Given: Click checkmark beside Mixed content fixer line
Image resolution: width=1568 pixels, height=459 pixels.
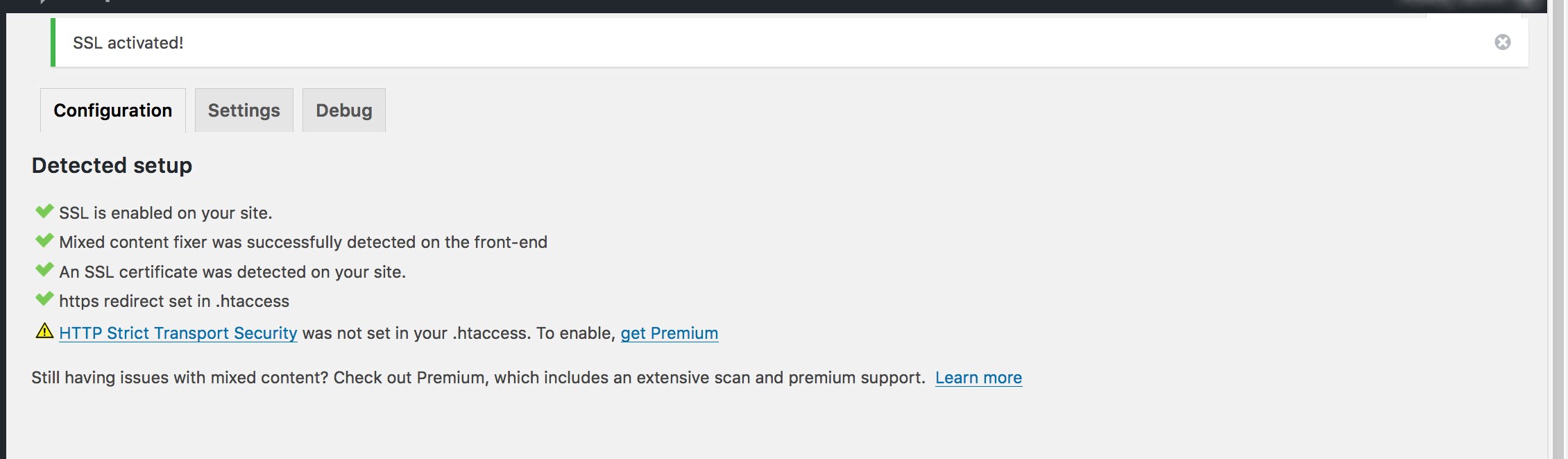Looking at the screenshot, I should pyautogui.click(x=44, y=240).
